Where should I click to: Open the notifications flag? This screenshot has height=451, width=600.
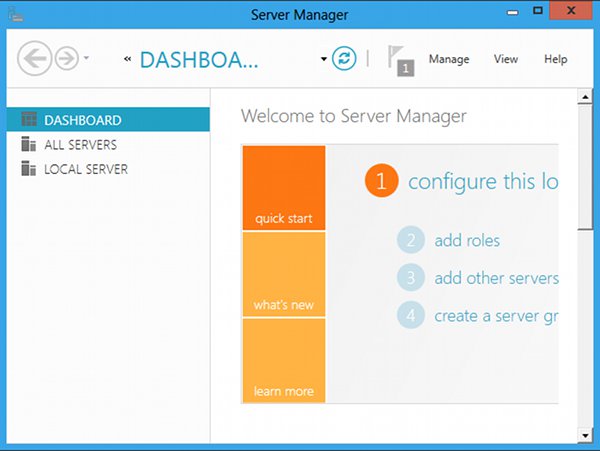coord(401,61)
